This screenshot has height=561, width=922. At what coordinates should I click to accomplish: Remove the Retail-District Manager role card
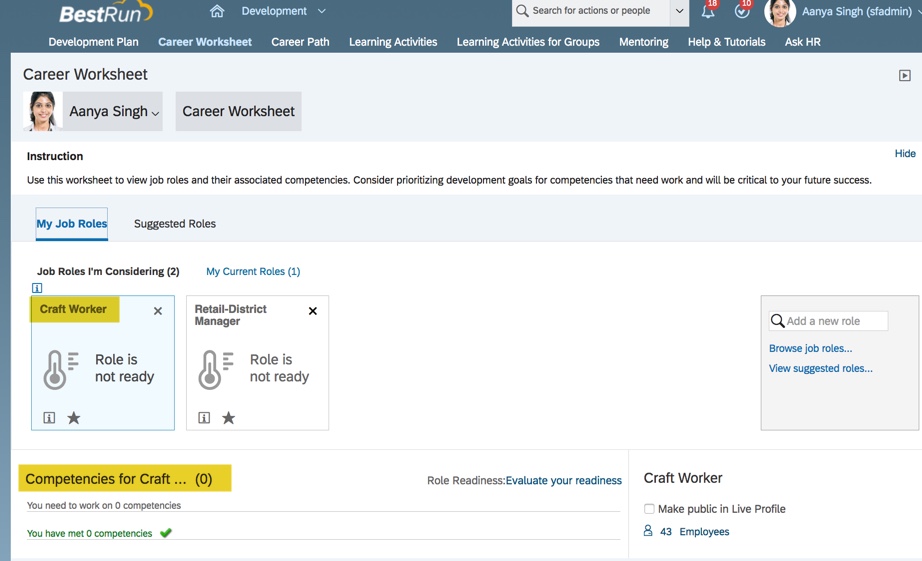click(313, 311)
